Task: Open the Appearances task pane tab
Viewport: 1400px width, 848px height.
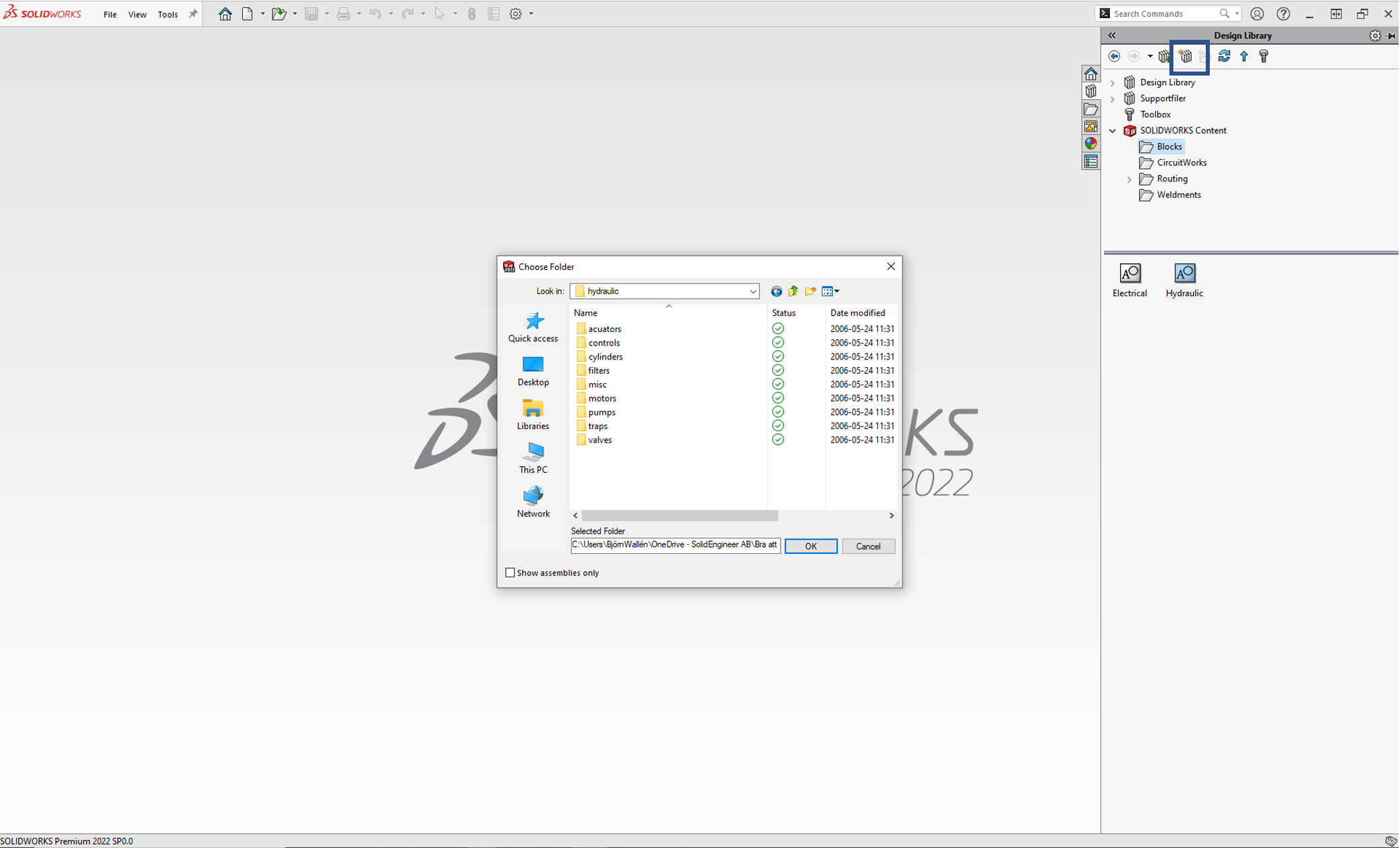Action: click(1090, 144)
